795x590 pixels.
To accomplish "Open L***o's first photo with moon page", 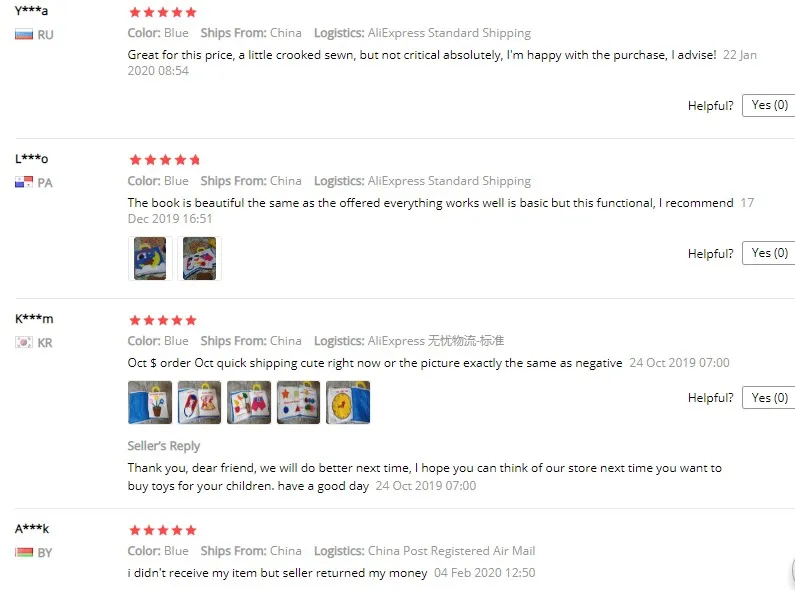I will pos(150,259).
